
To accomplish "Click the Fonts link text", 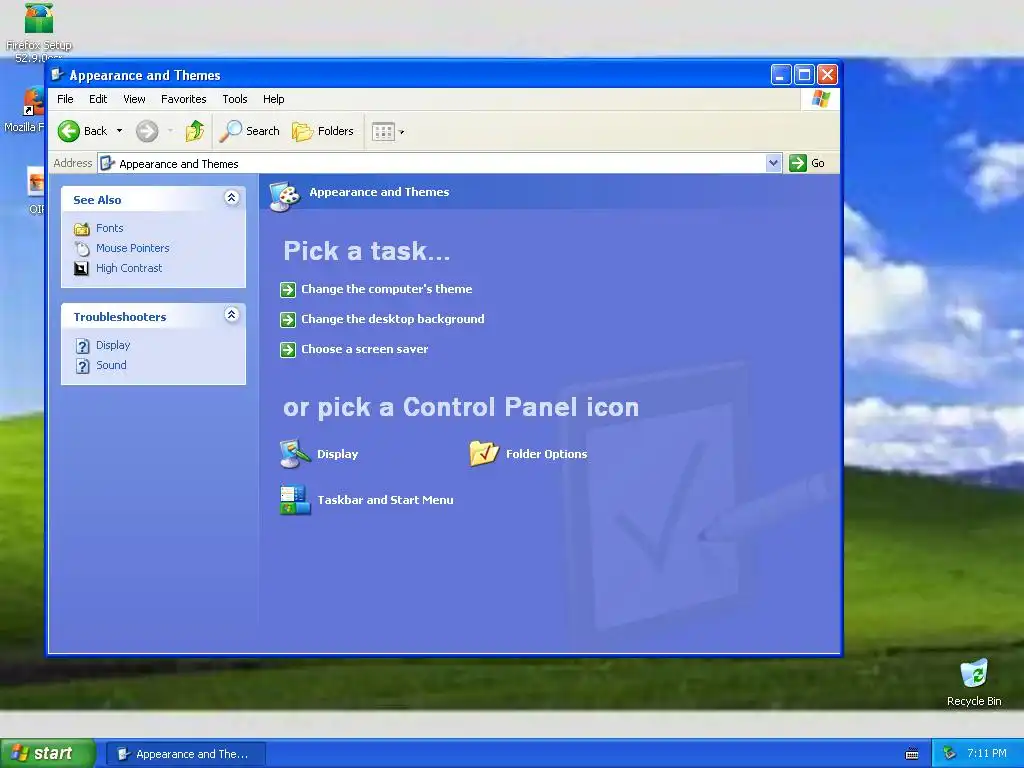I will (110, 228).
